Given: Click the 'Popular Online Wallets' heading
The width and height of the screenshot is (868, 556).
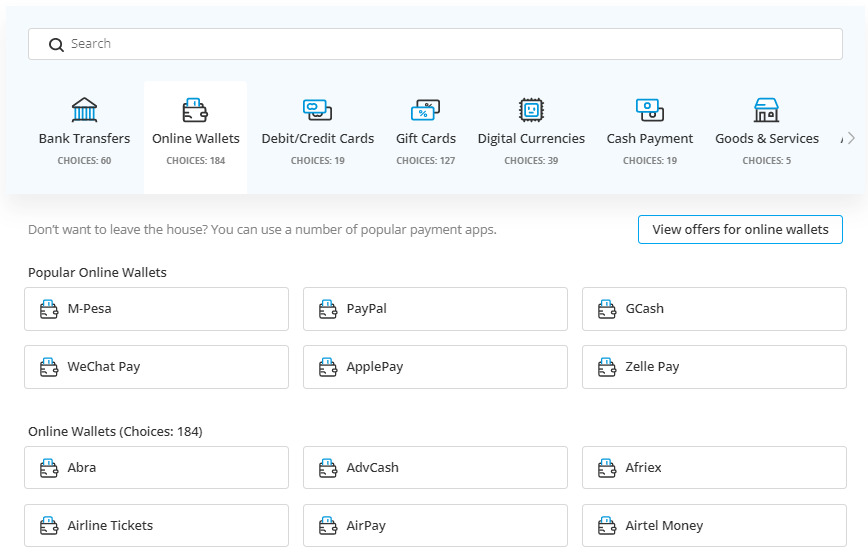Looking at the screenshot, I should [97, 272].
